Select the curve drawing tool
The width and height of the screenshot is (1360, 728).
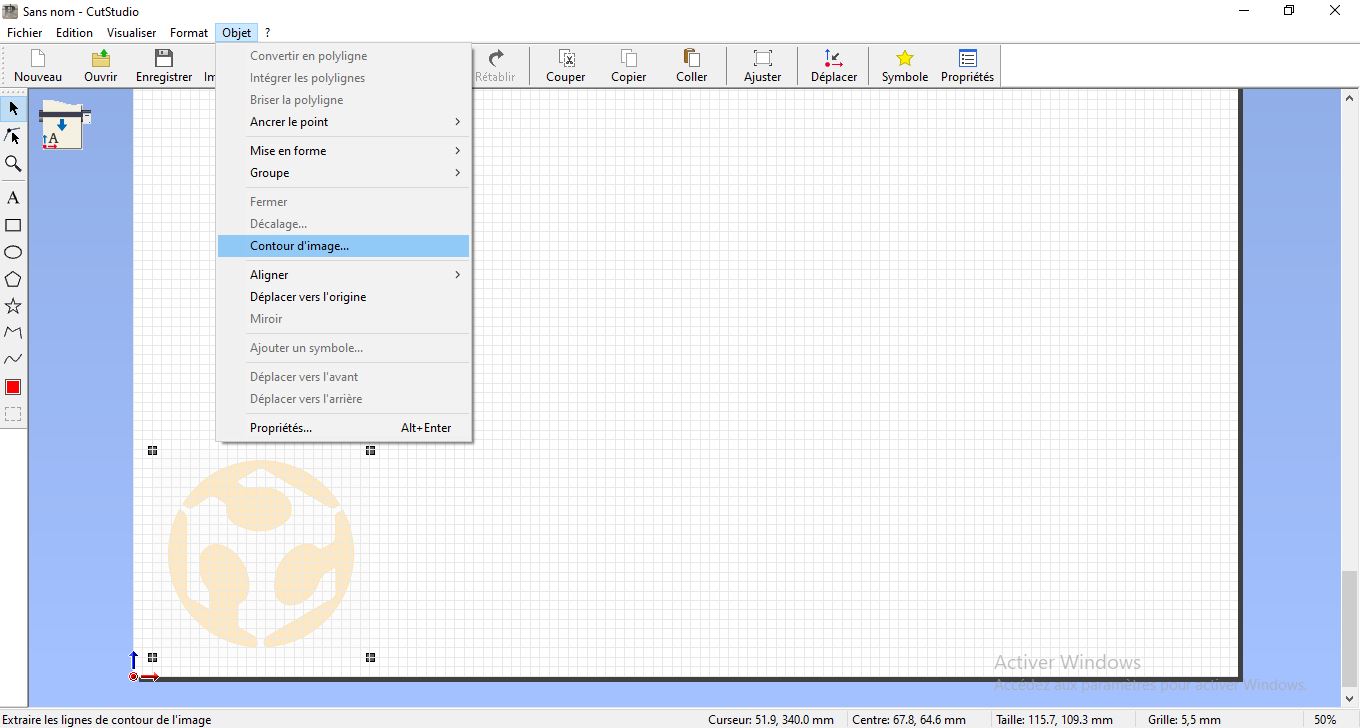tap(13, 359)
